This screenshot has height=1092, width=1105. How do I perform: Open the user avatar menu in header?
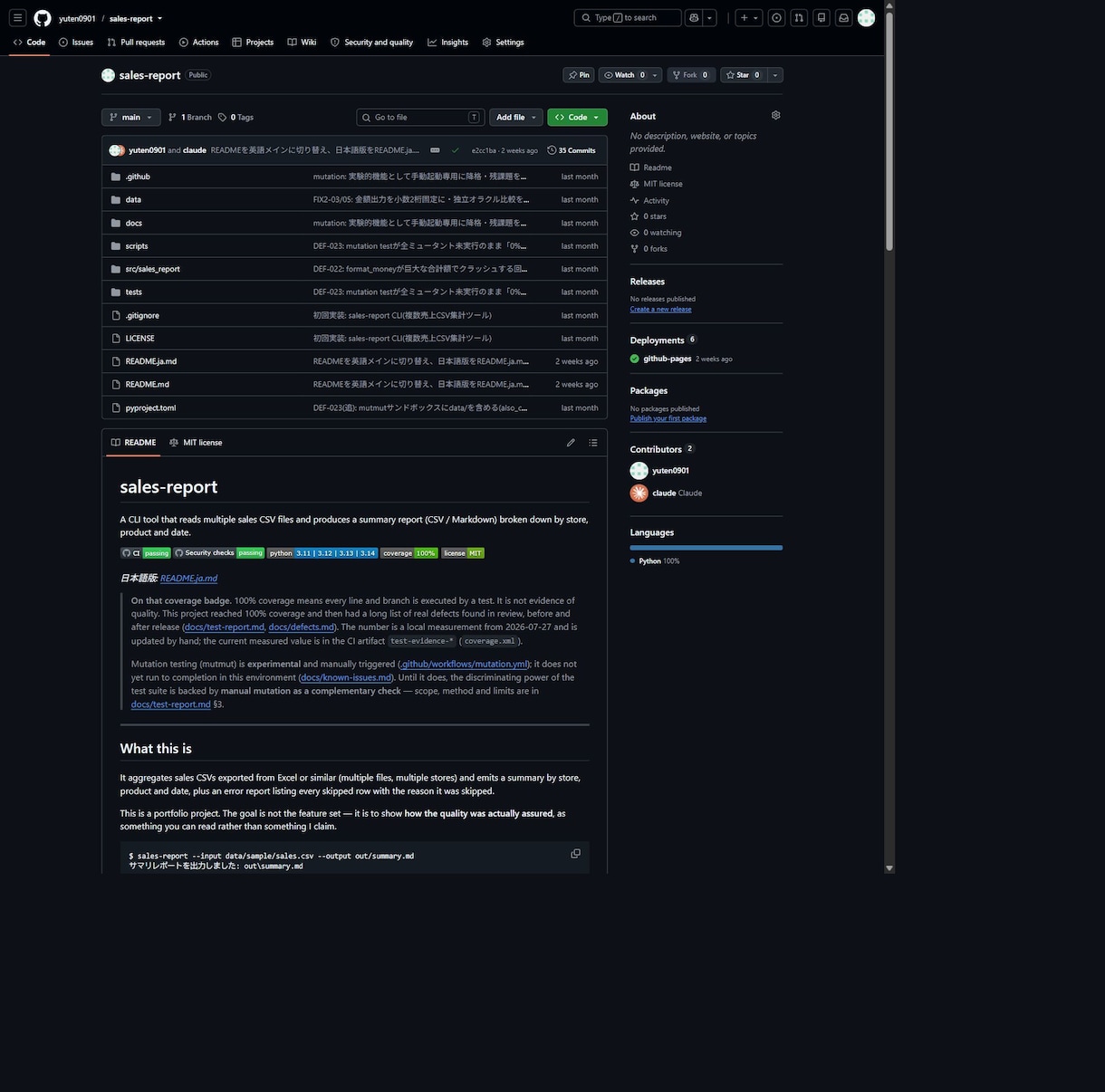(867, 18)
